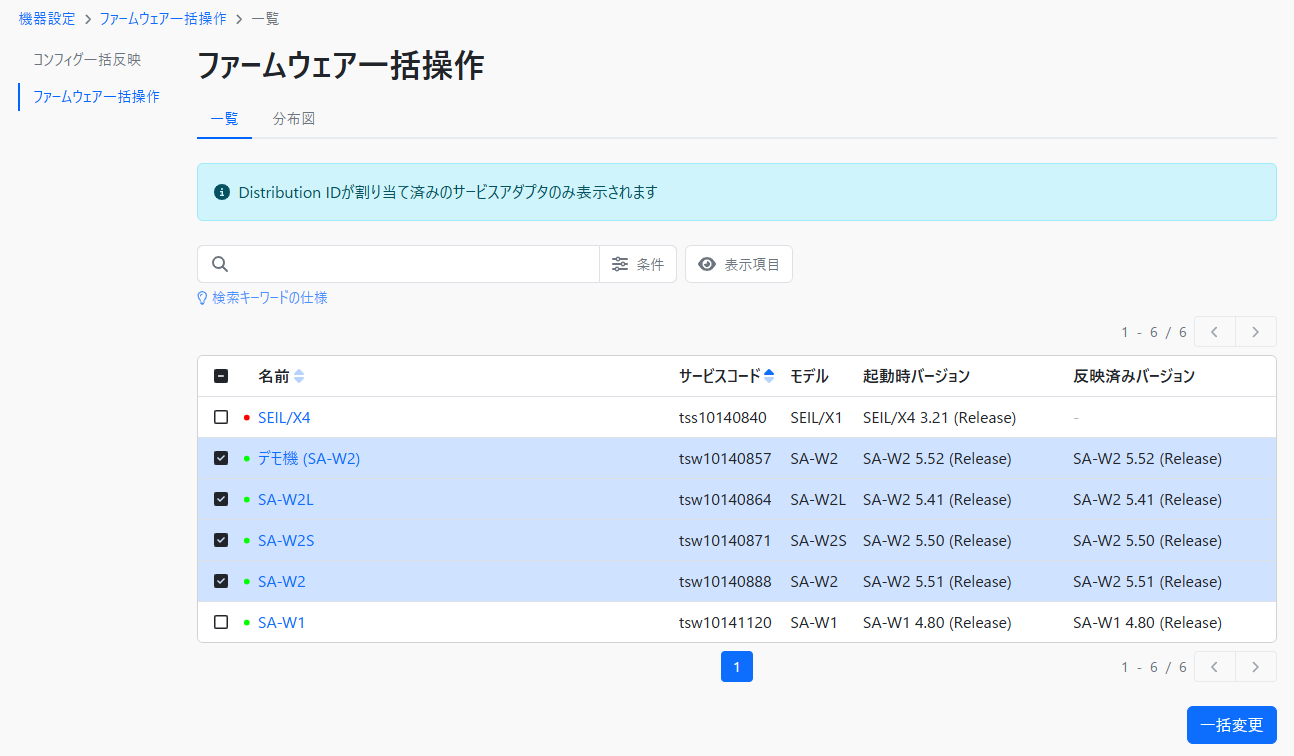
Task: Click service code tsw10140864
Action: 725,499
